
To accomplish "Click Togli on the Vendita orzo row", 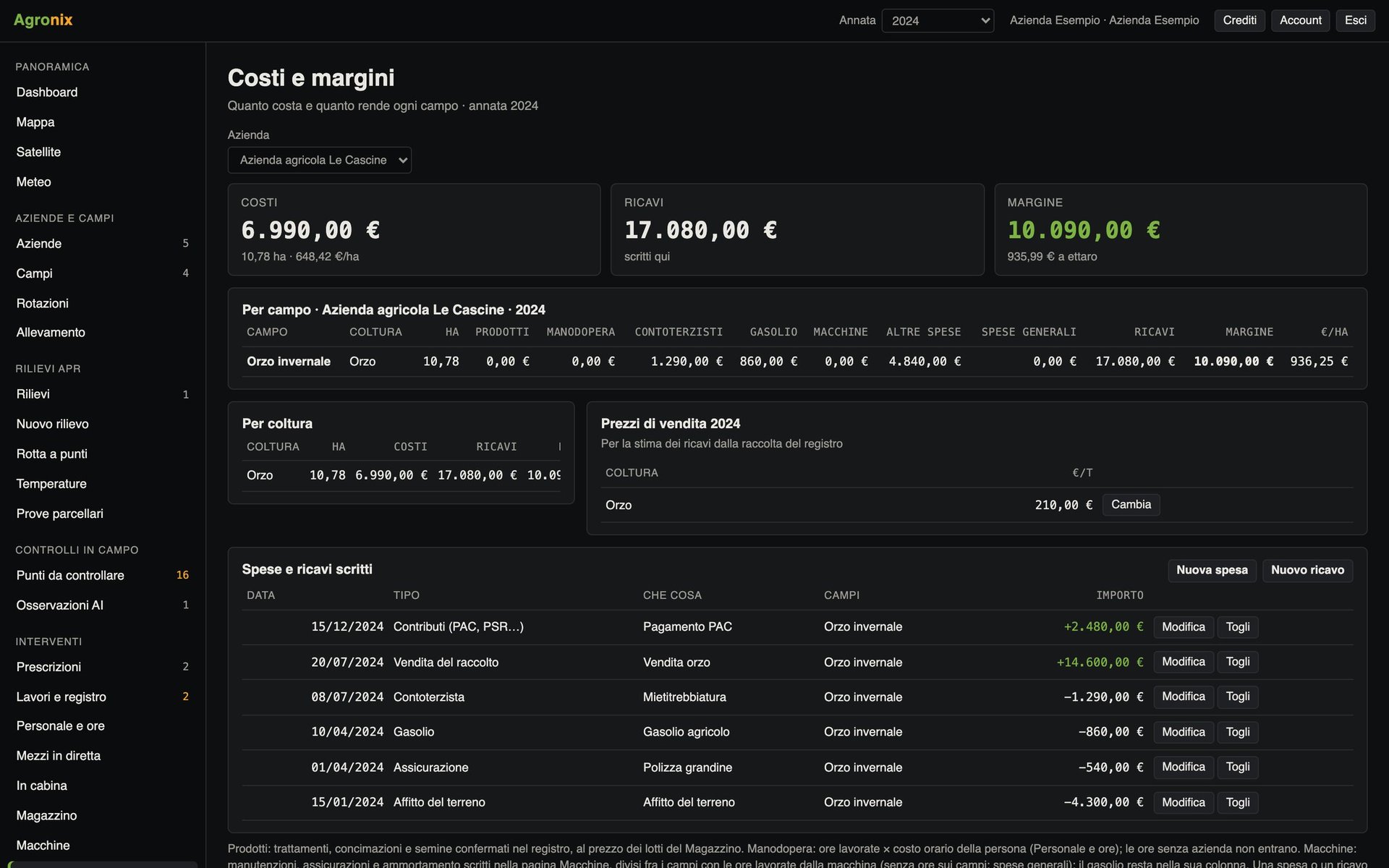I will pos(1238,662).
